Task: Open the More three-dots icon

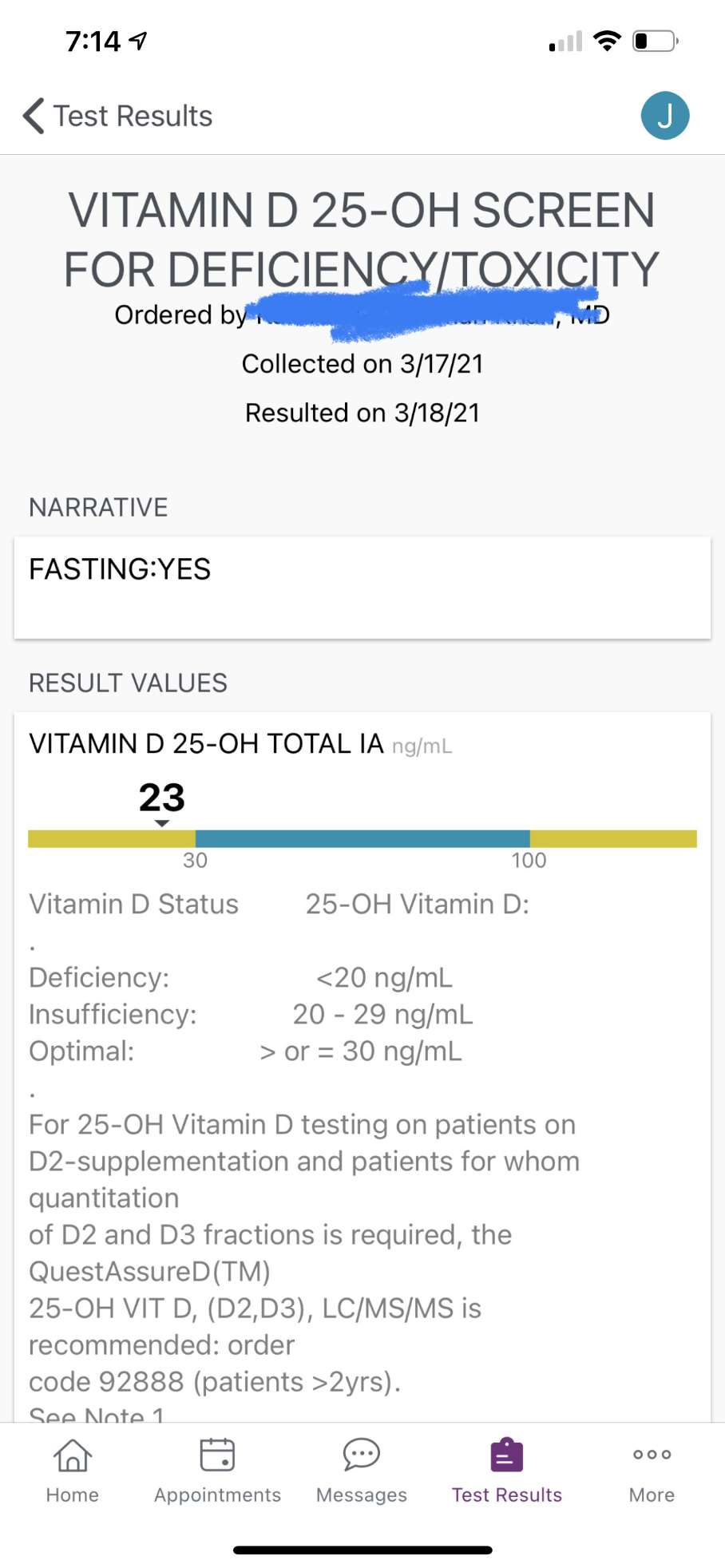Action: coord(652,1455)
